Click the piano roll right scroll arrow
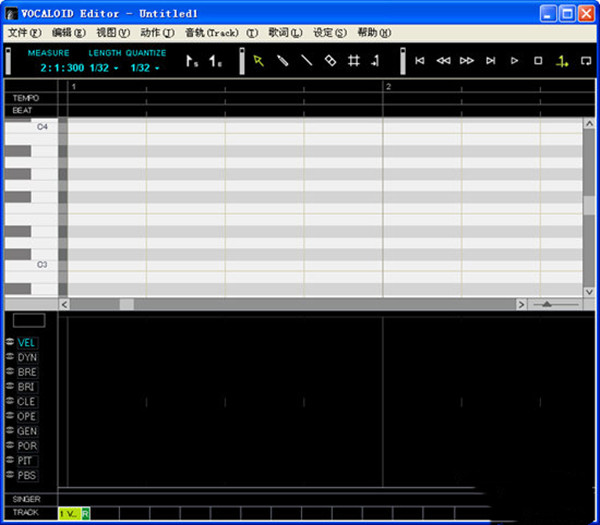The width and height of the screenshot is (600, 525). [521, 305]
